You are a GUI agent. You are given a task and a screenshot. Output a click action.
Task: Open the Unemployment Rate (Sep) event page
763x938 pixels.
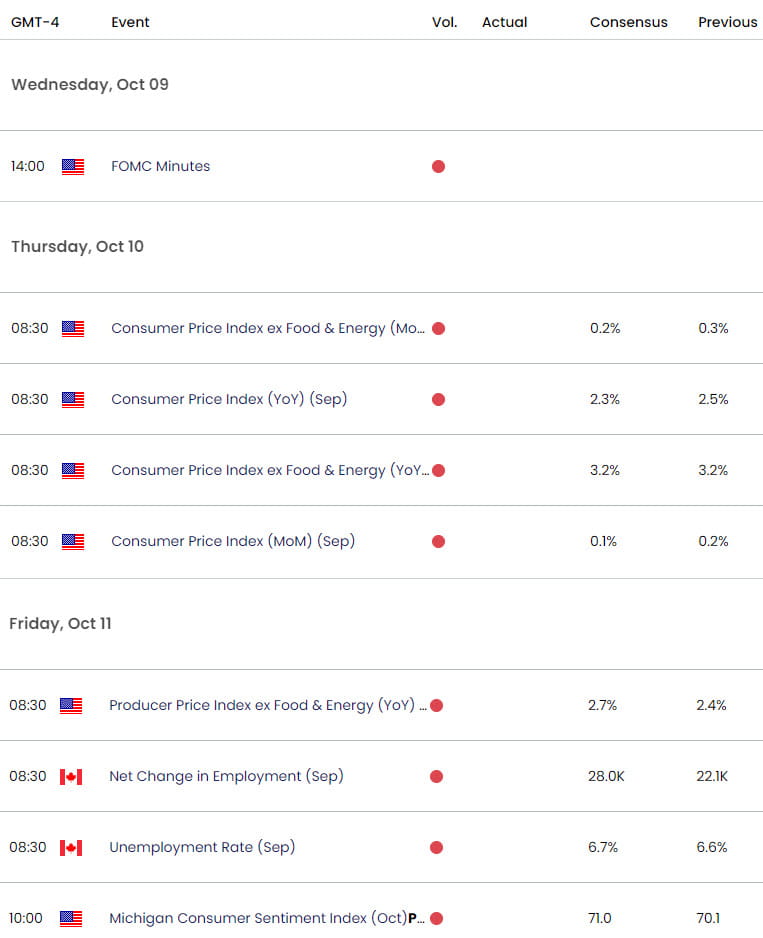coord(201,847)
